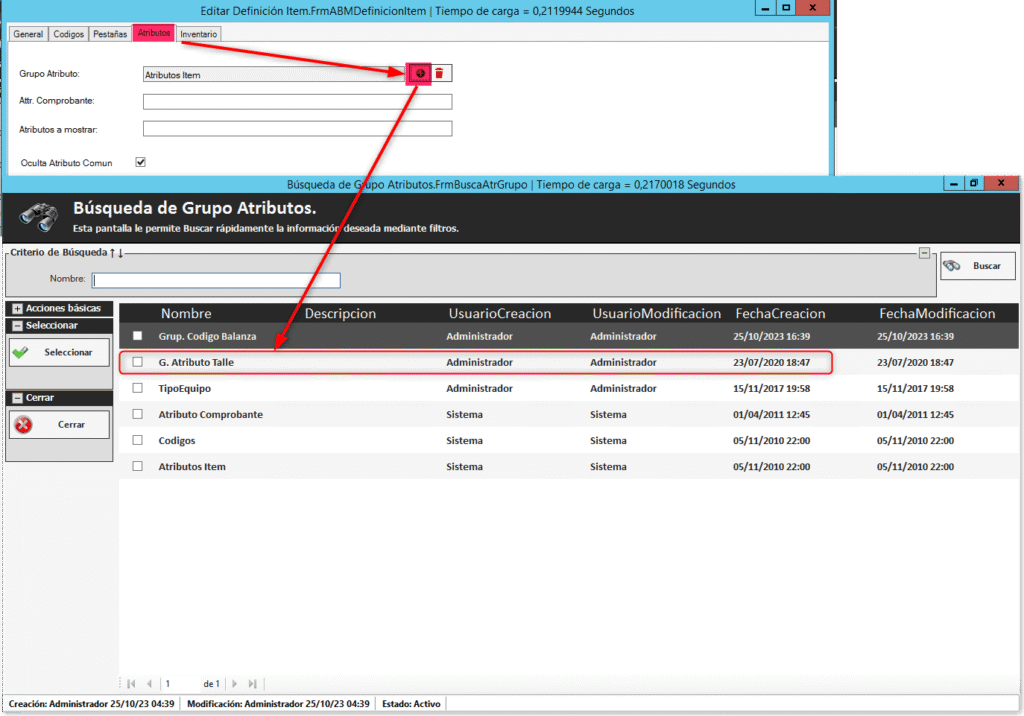This screenshot has width=1024, height=716.
Task: Open the Pestañas tab
Action: pos(110,34)
